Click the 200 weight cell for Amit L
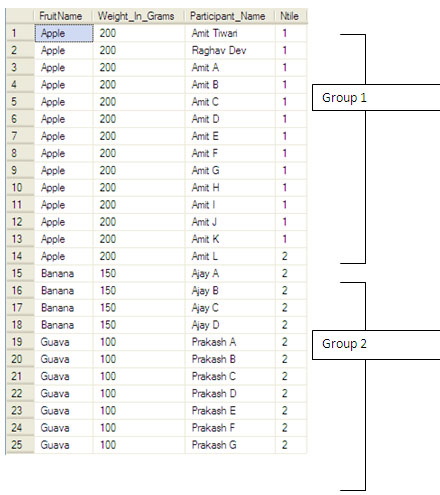 click(x=139, y=256)
